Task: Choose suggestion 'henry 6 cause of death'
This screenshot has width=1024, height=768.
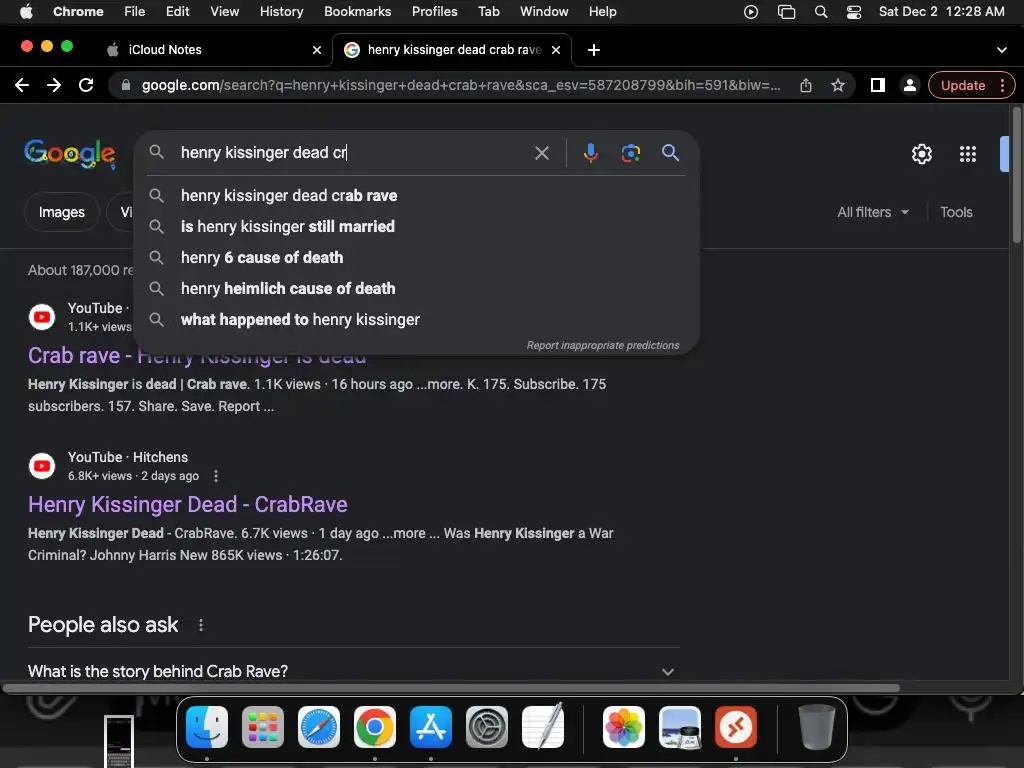Action: [x=416, y=257]
